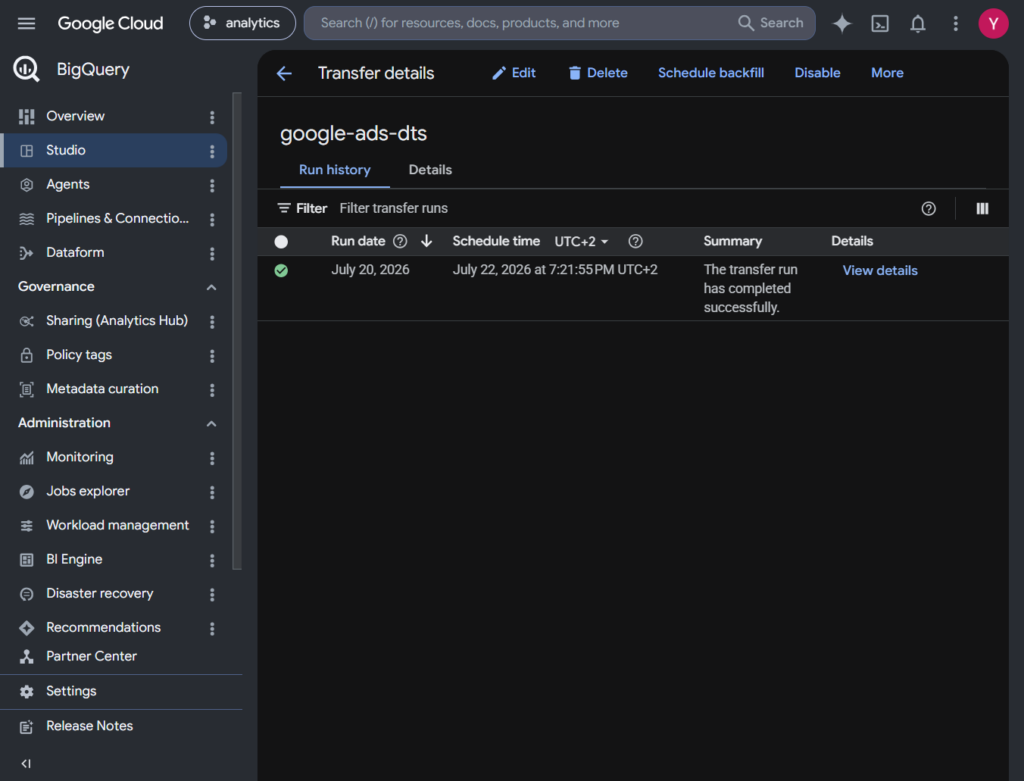Viewport: 1024px width, 781px height.
Task: Open the Monitoring row three-dot menu
Action: pos(212,458)
